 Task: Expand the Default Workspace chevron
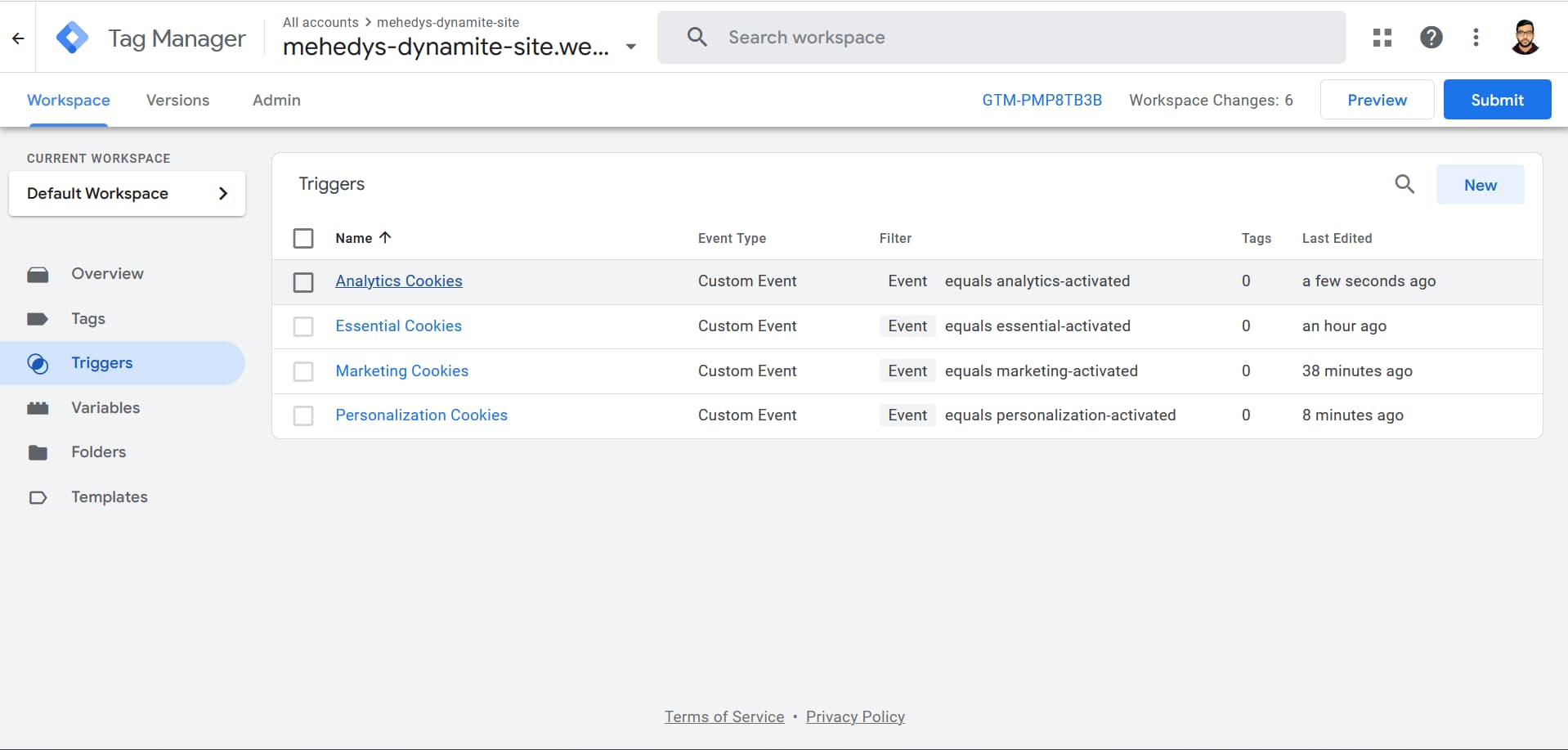pos(223,193)
